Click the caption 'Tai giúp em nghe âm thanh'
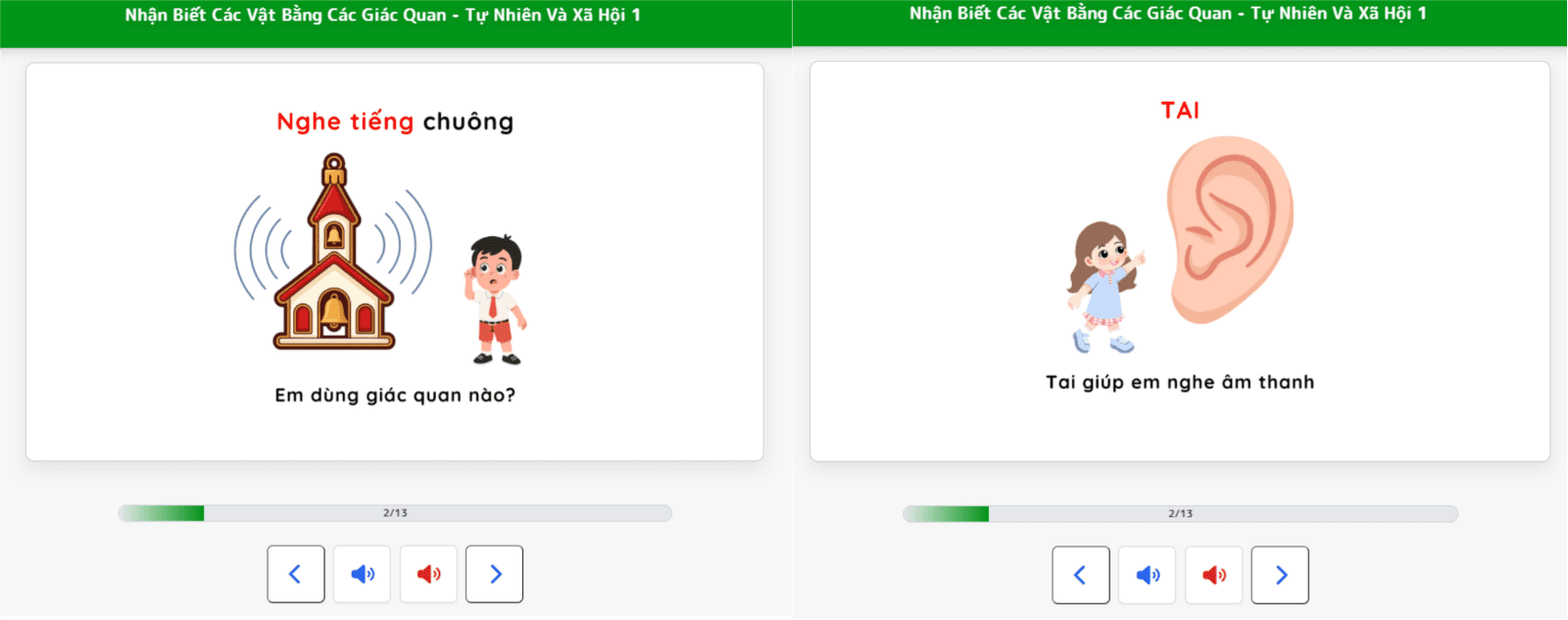This screenshot has height=620, width=1568. click(1180, 382)
